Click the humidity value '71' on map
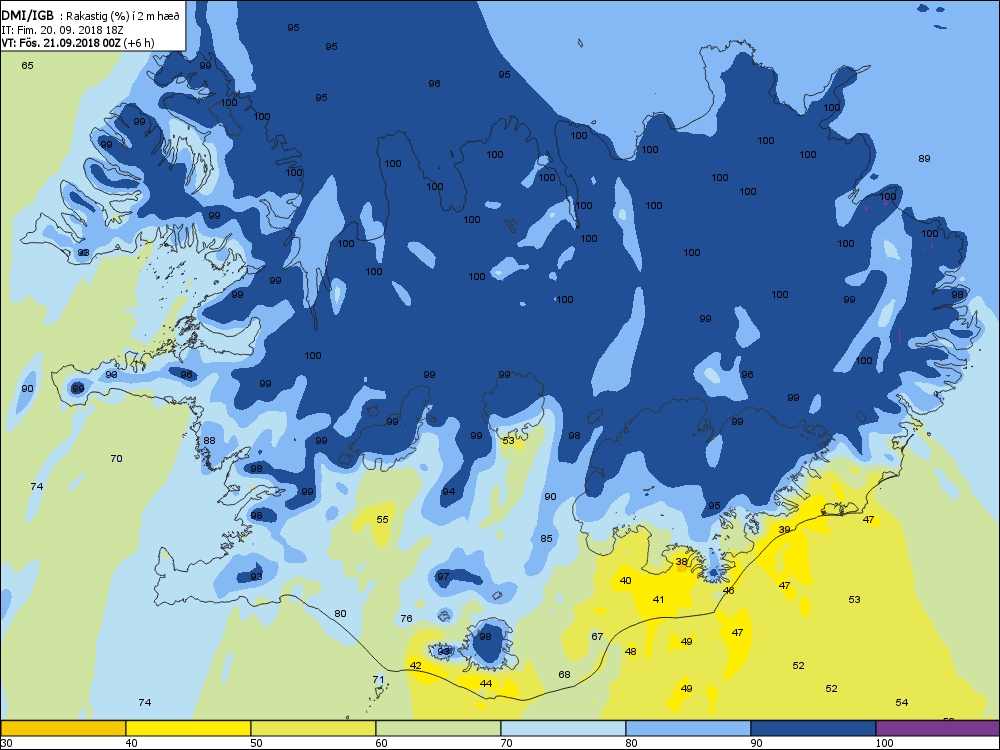The image size is (1000, 750). point(378,680)
